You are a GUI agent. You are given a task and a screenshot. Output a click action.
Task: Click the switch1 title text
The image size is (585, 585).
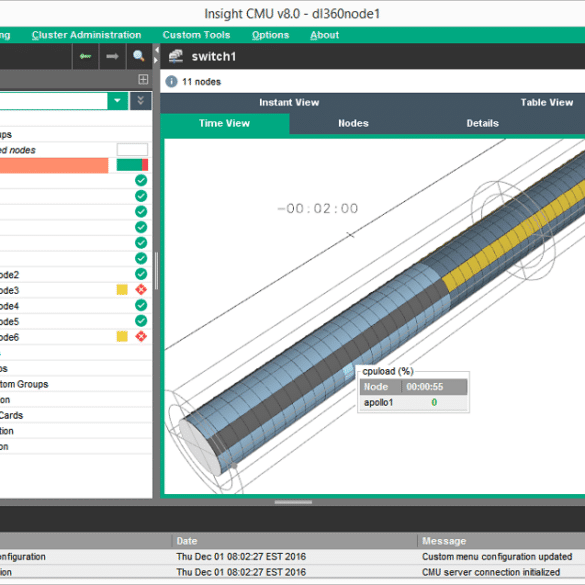214,57
